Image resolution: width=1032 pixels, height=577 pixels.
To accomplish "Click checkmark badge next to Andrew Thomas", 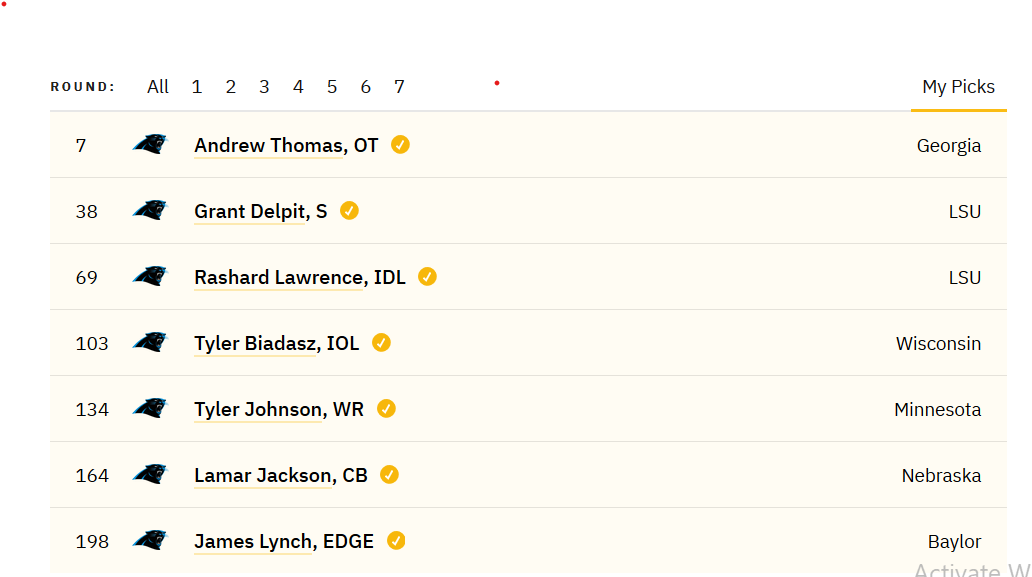I will point(400,145).
